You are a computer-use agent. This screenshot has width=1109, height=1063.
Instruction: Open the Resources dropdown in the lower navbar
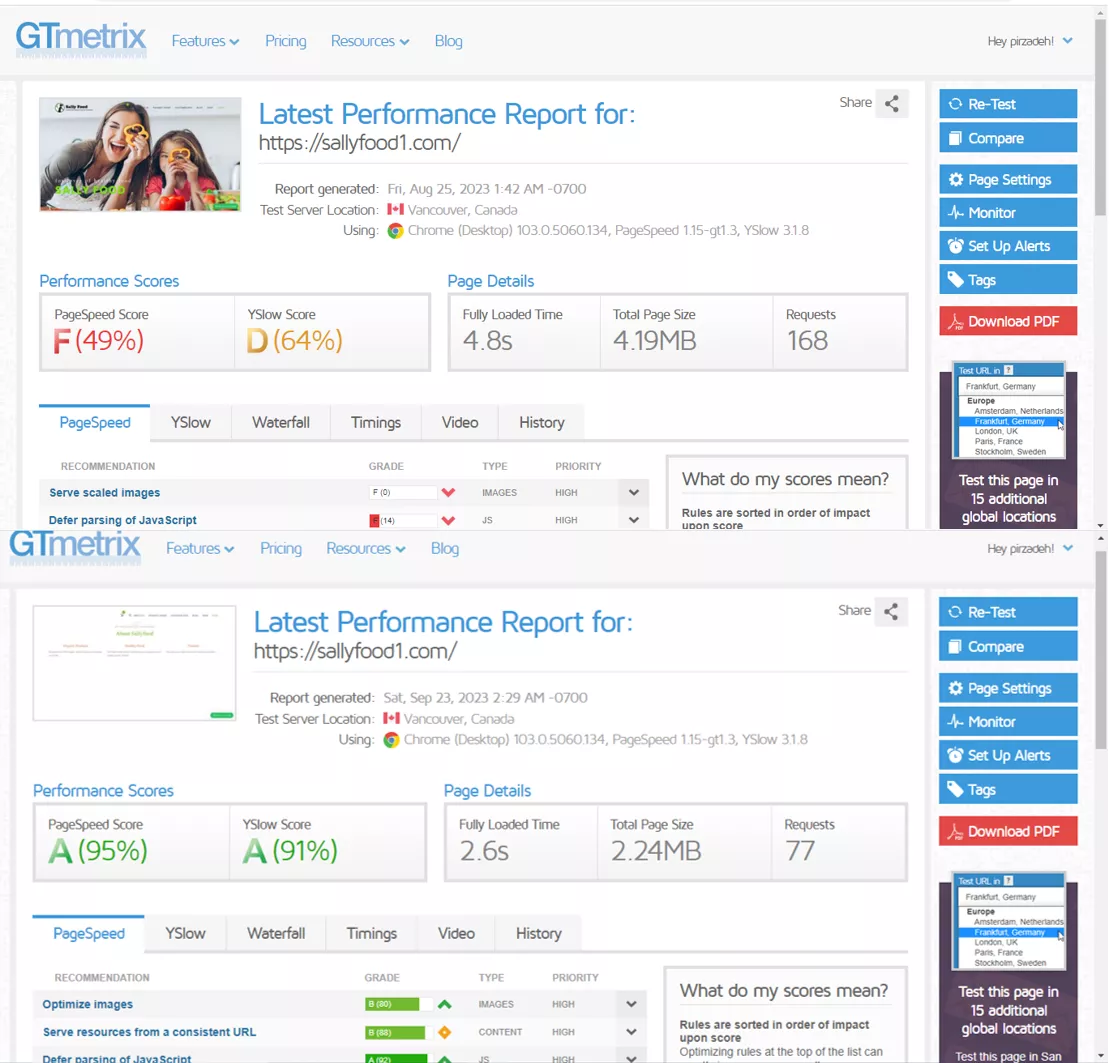pos(366,548)
